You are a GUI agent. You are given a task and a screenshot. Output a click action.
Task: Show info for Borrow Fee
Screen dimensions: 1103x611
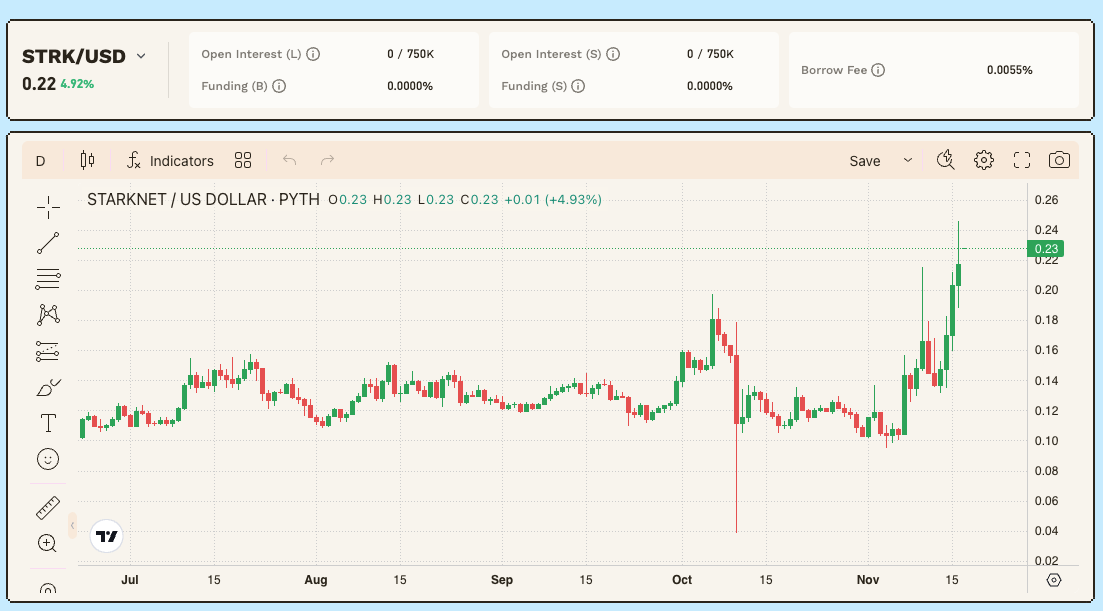pos(878,70)
